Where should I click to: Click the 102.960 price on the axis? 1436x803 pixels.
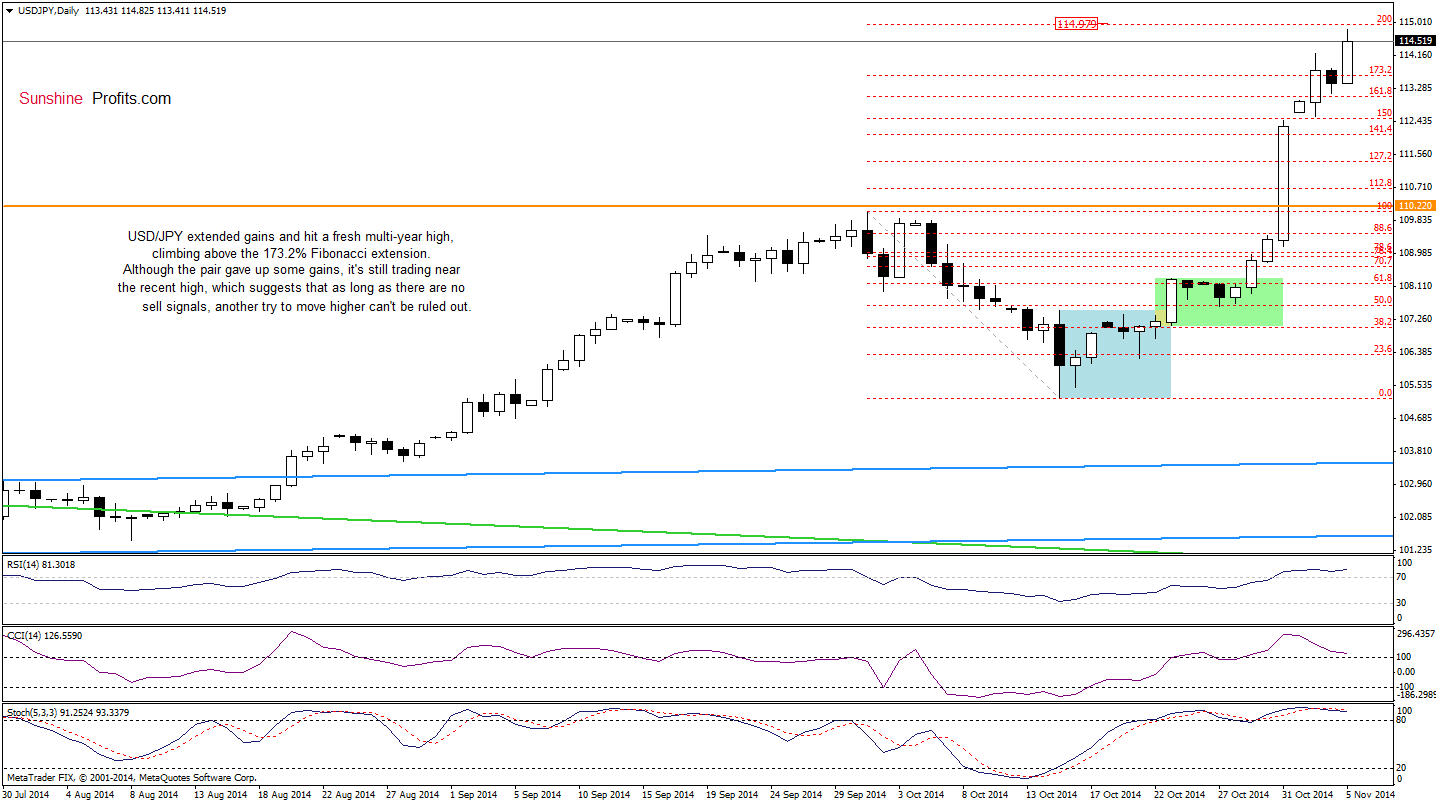pyautogui.click(x=1415, y=484)
